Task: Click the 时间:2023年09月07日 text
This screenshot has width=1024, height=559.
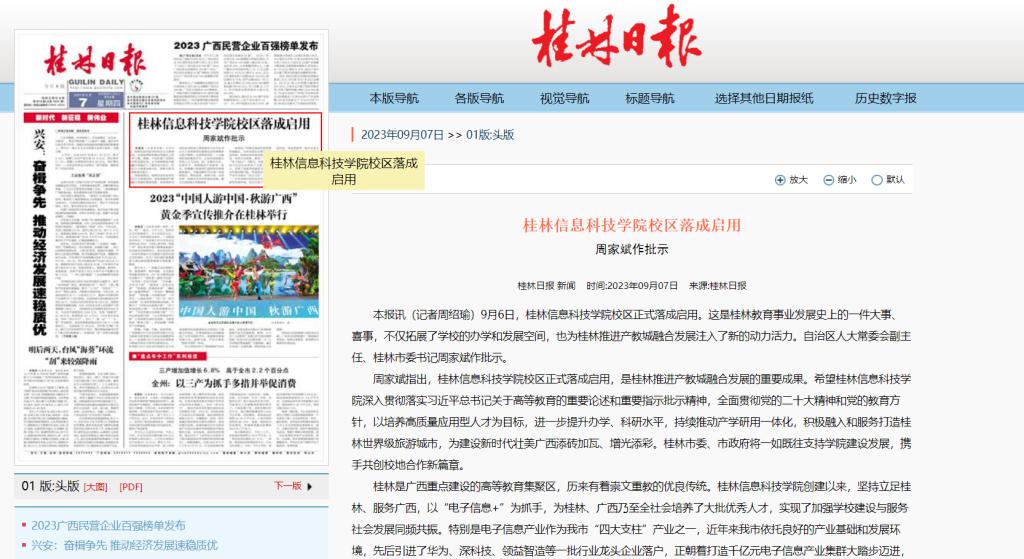Action: [x=632, y=285]
